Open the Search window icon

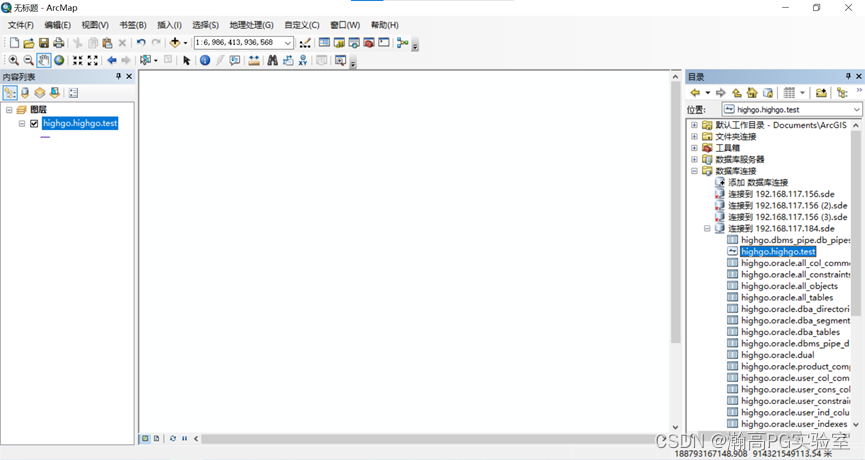(x=354, y=43)
